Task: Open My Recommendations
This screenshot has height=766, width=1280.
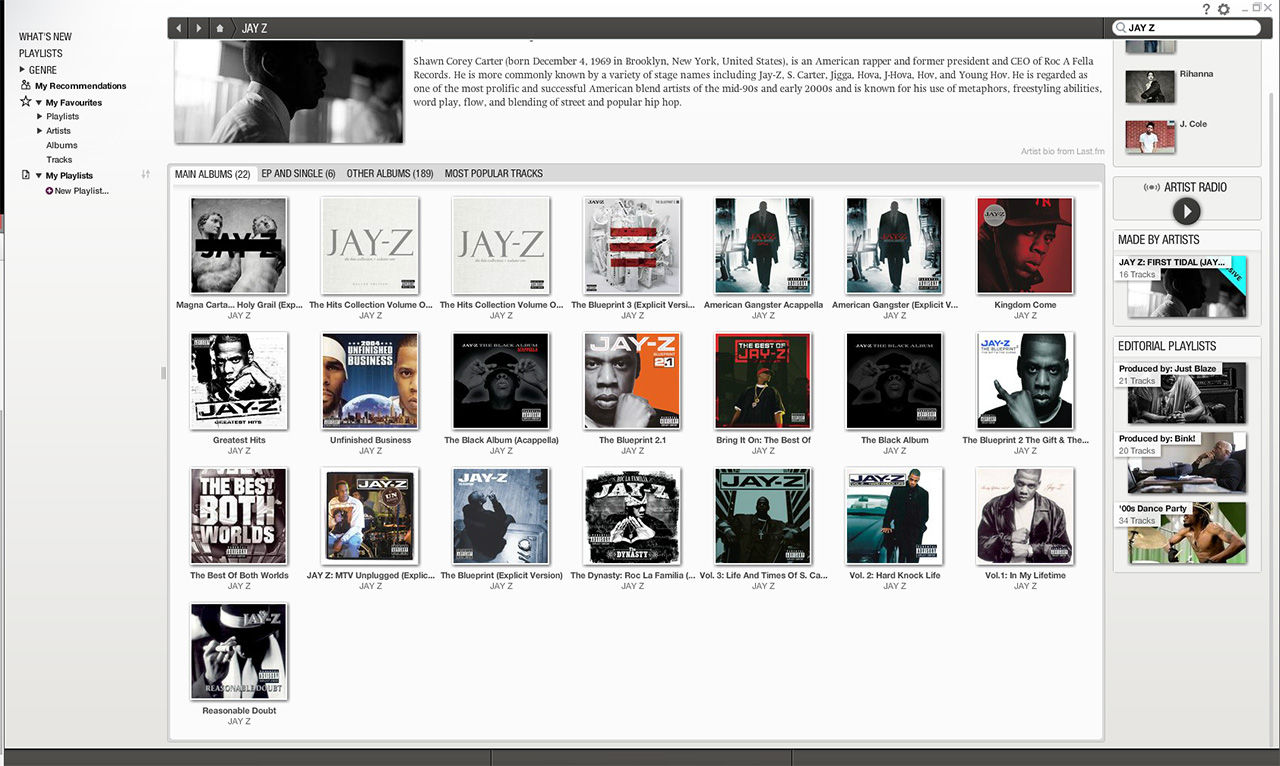Action: [81, 86]
